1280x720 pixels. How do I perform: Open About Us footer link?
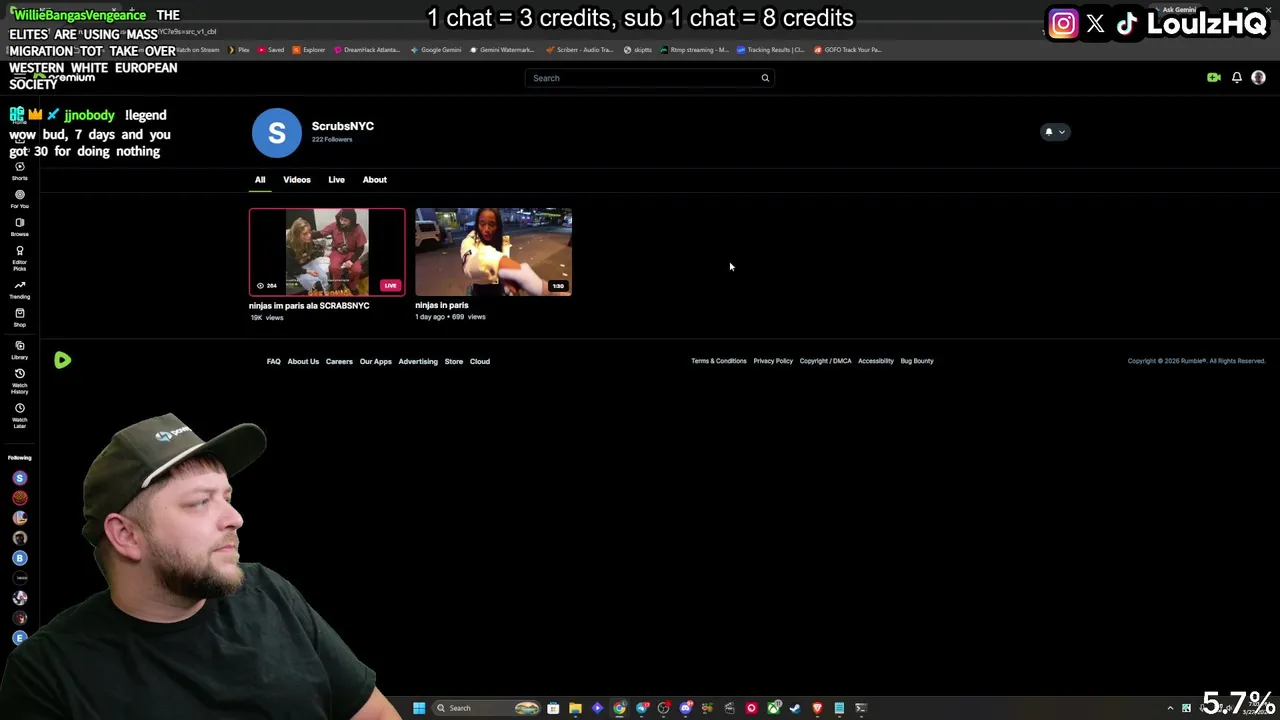[303, 361]
